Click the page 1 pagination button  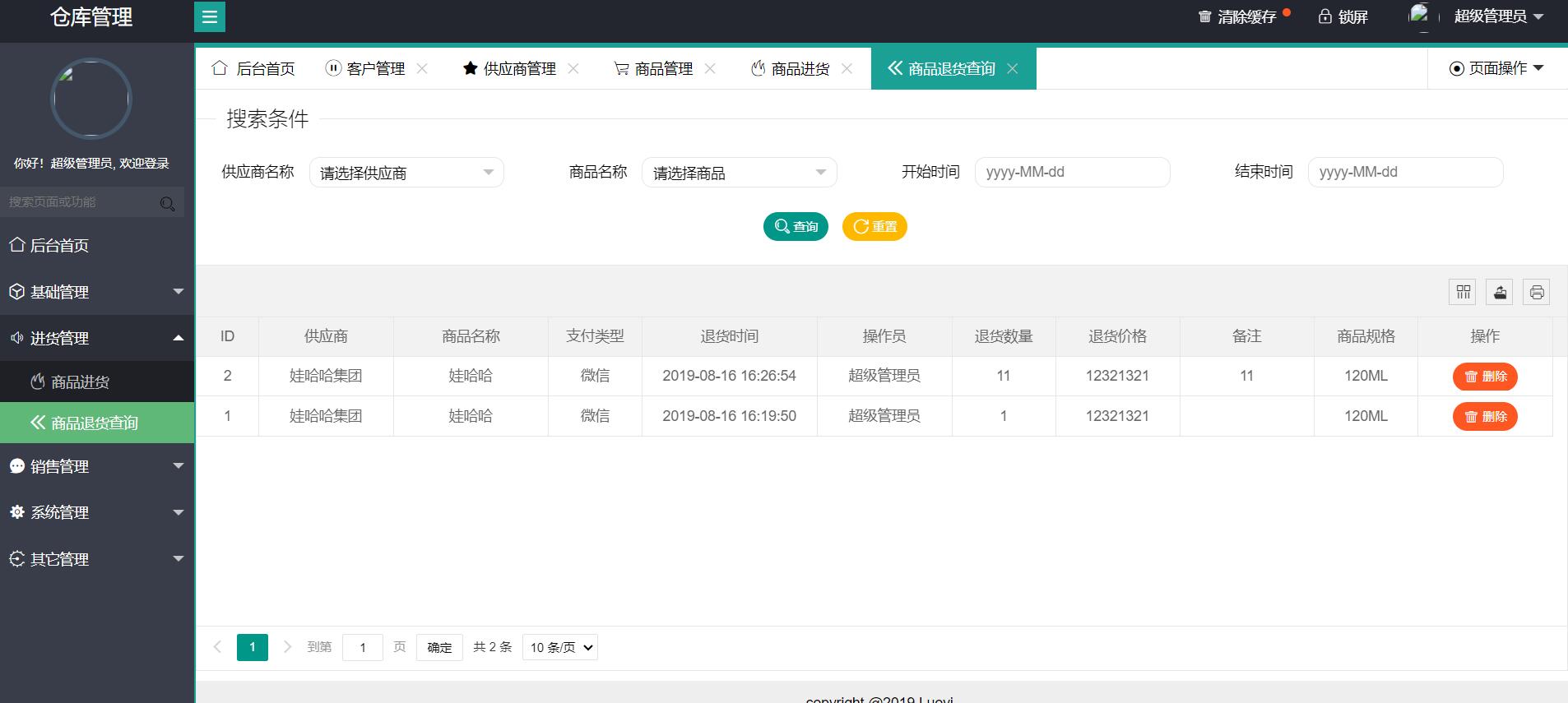253,647
